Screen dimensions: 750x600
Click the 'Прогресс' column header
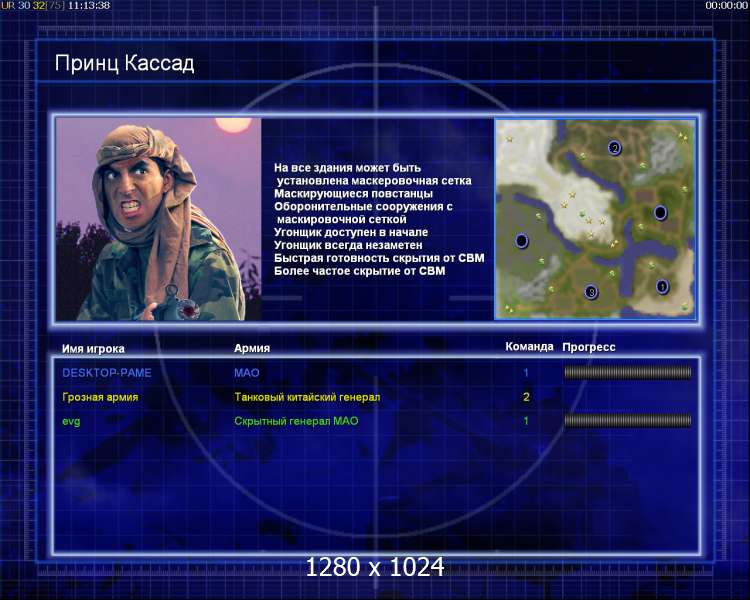(589, 347)
